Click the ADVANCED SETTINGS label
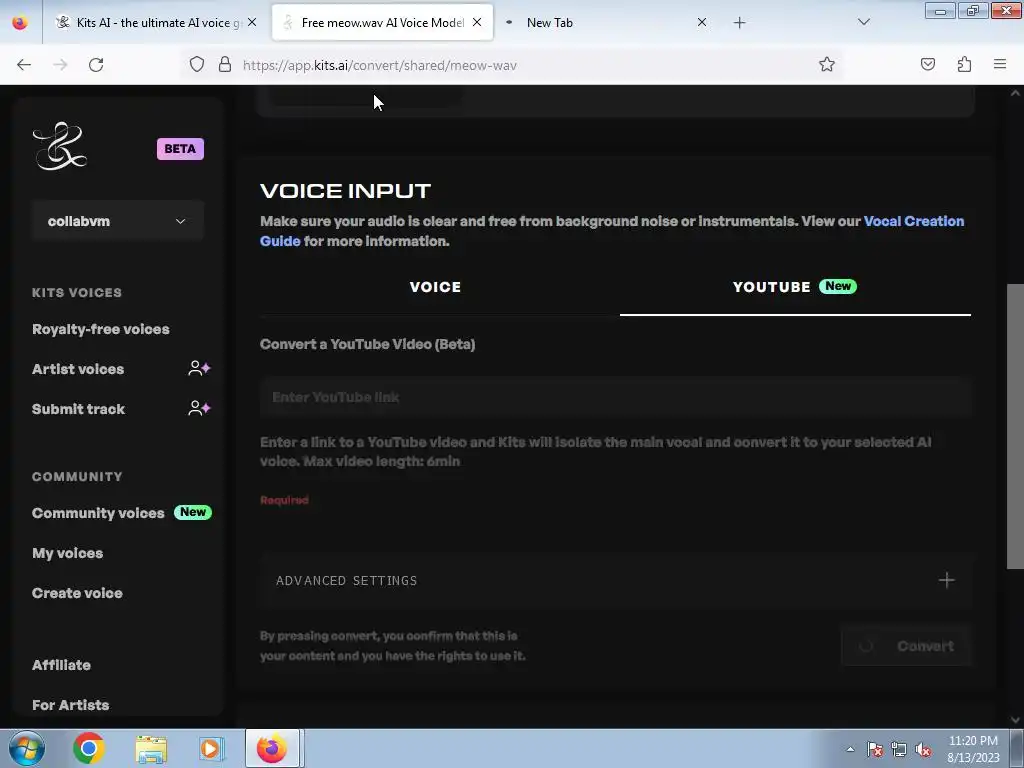The width and height of the screenshot is (1024, 768). [346, 581]
